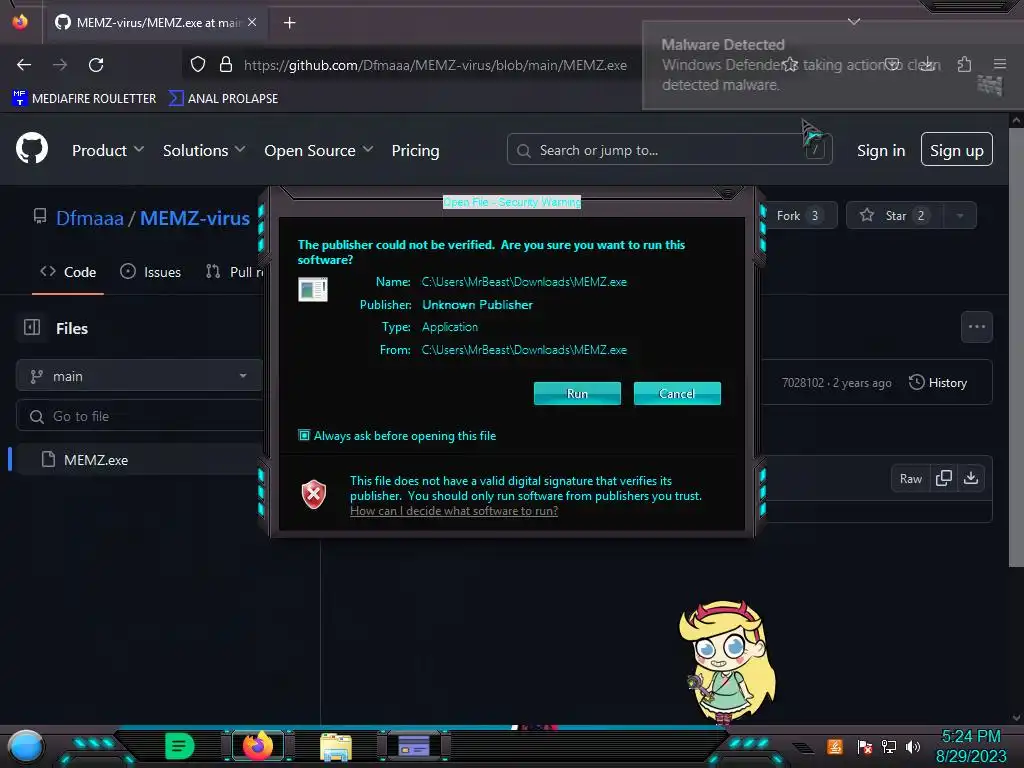
Task: Click the List all tabs chevron
Action: click(x=854, y=22)
